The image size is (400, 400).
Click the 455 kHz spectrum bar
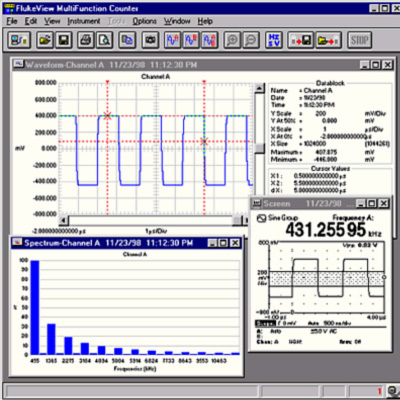(x=35, y=307)
